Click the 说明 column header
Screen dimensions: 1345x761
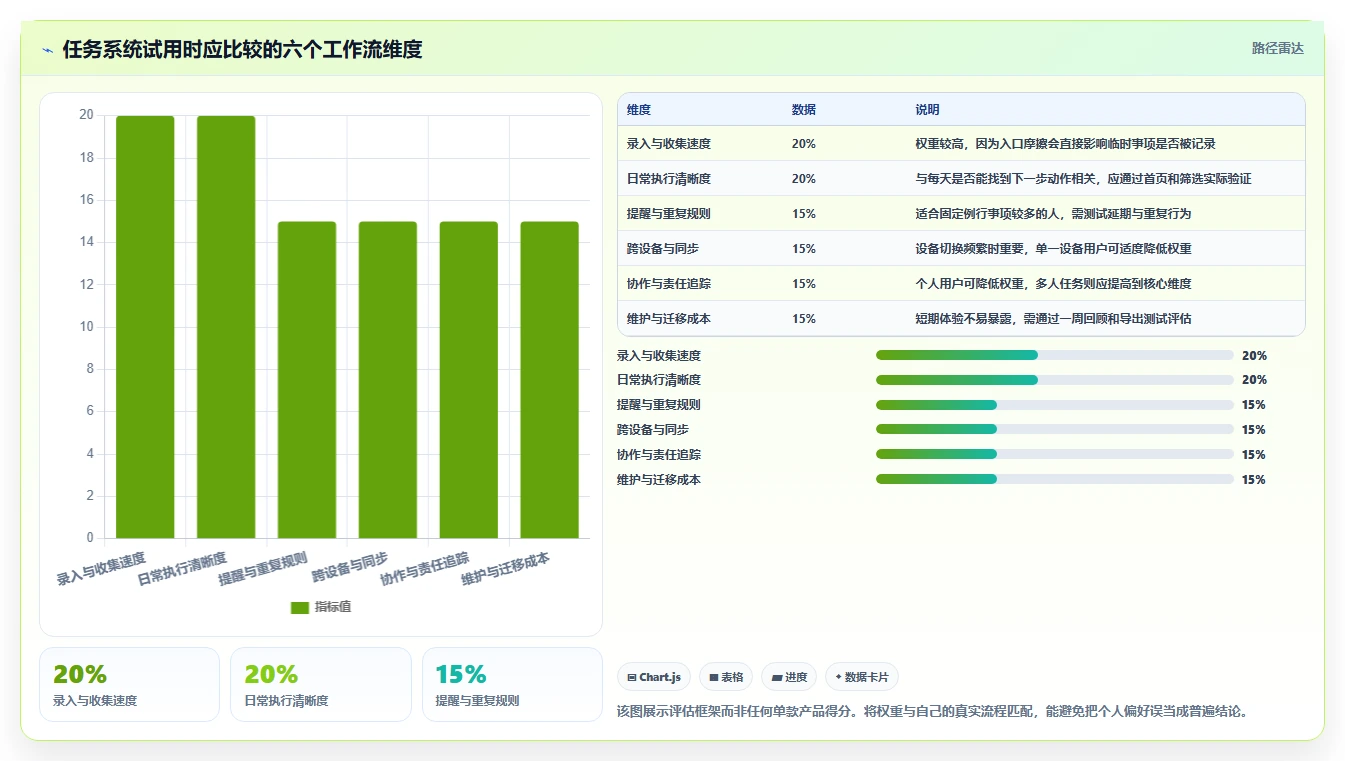point(927,110)
